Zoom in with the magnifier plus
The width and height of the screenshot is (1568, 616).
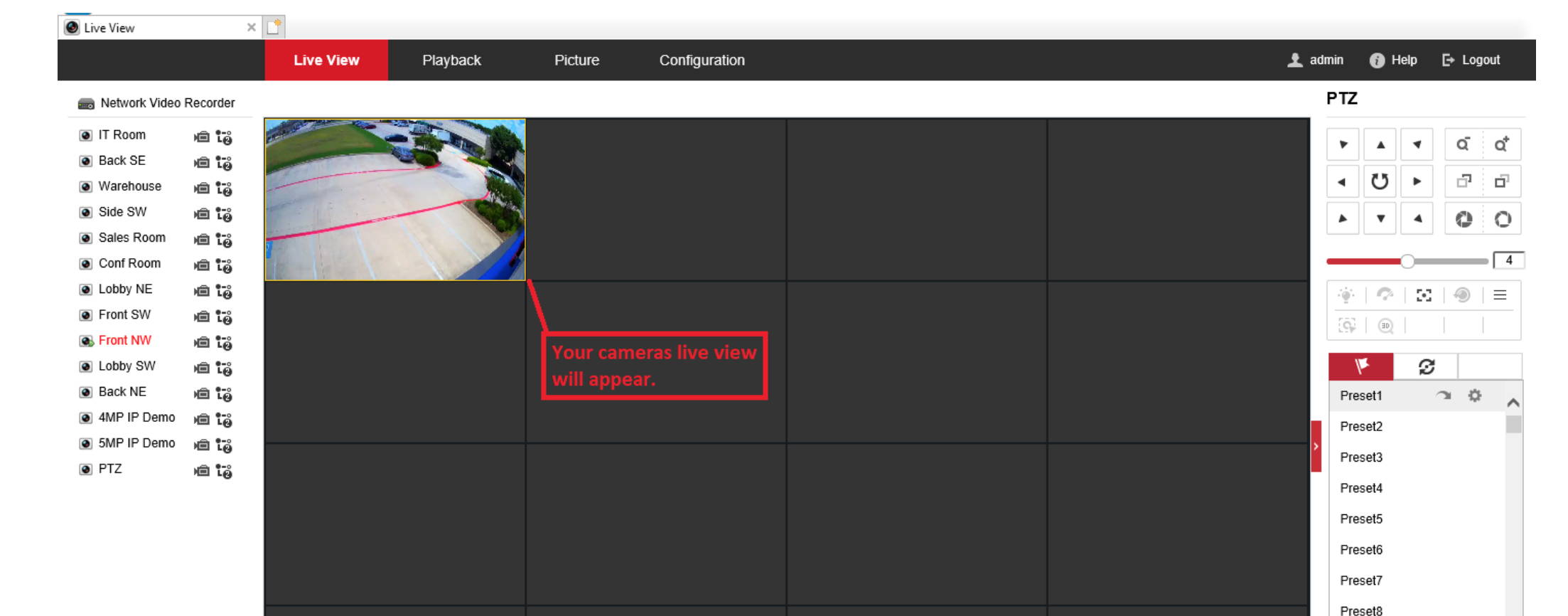click(1501, 144)
